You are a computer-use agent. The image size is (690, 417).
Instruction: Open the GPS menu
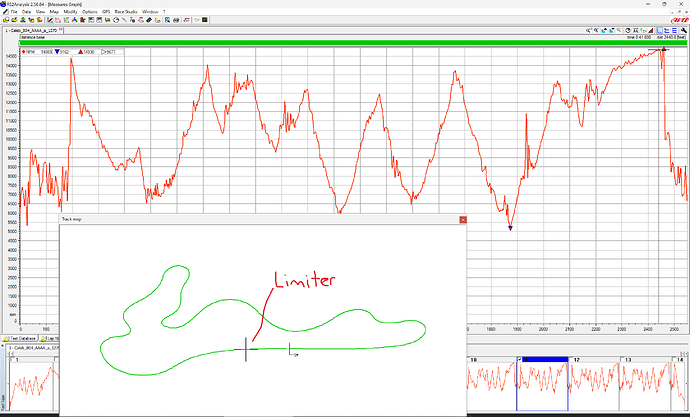(x=106, y=11)
